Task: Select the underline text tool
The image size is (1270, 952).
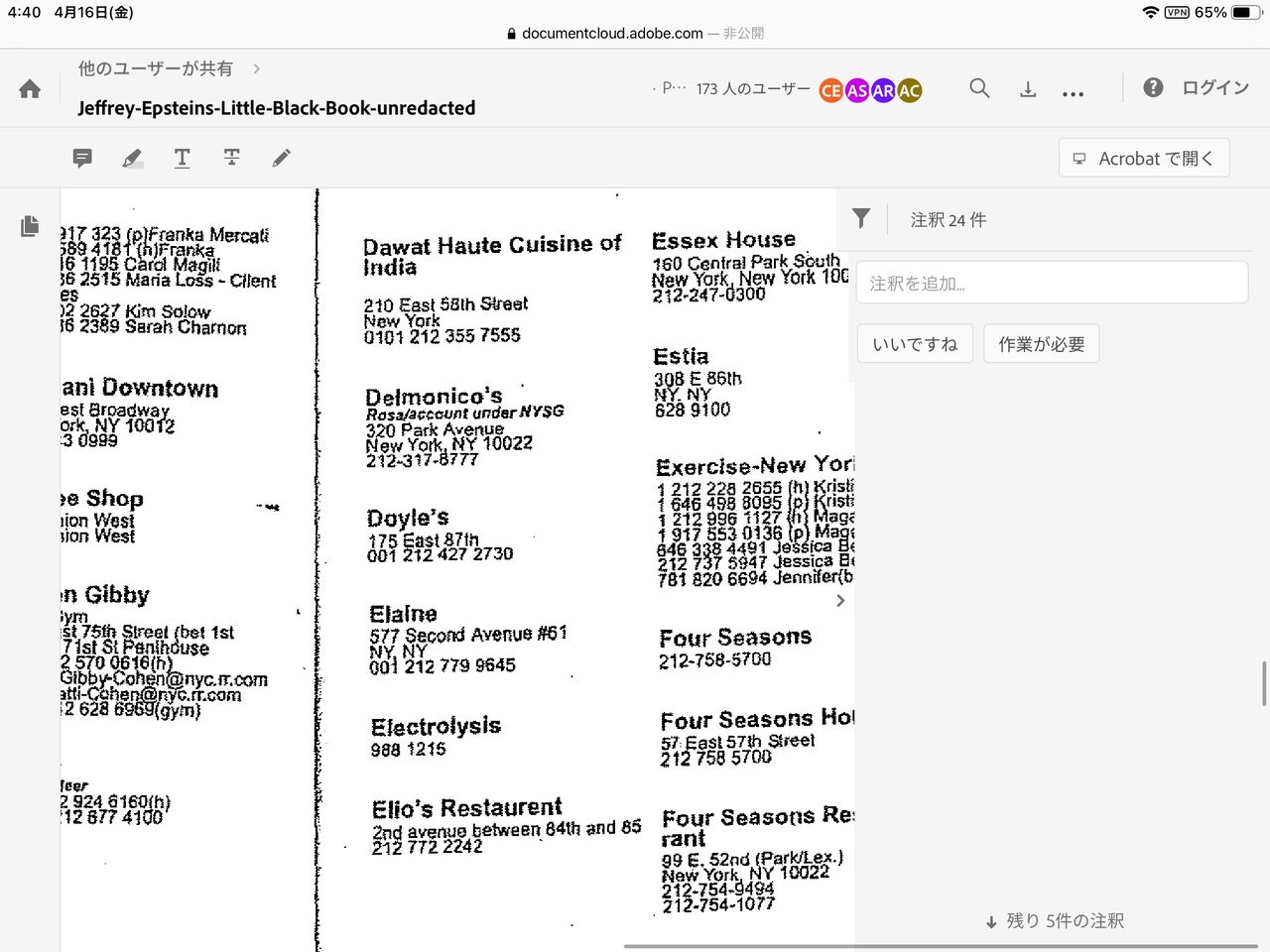Action: pos(182,158)
